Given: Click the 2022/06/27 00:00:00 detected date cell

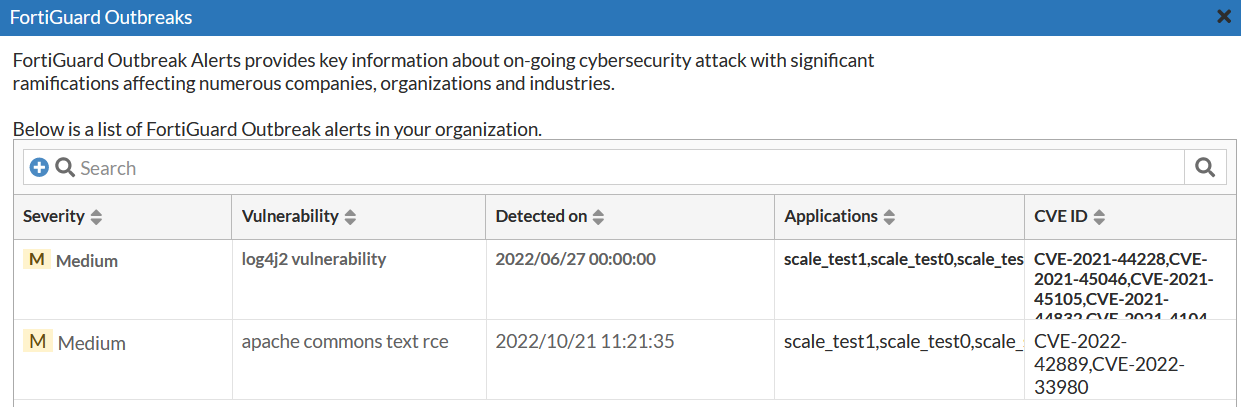Looking at the screenshot, I should pos(575,259).
